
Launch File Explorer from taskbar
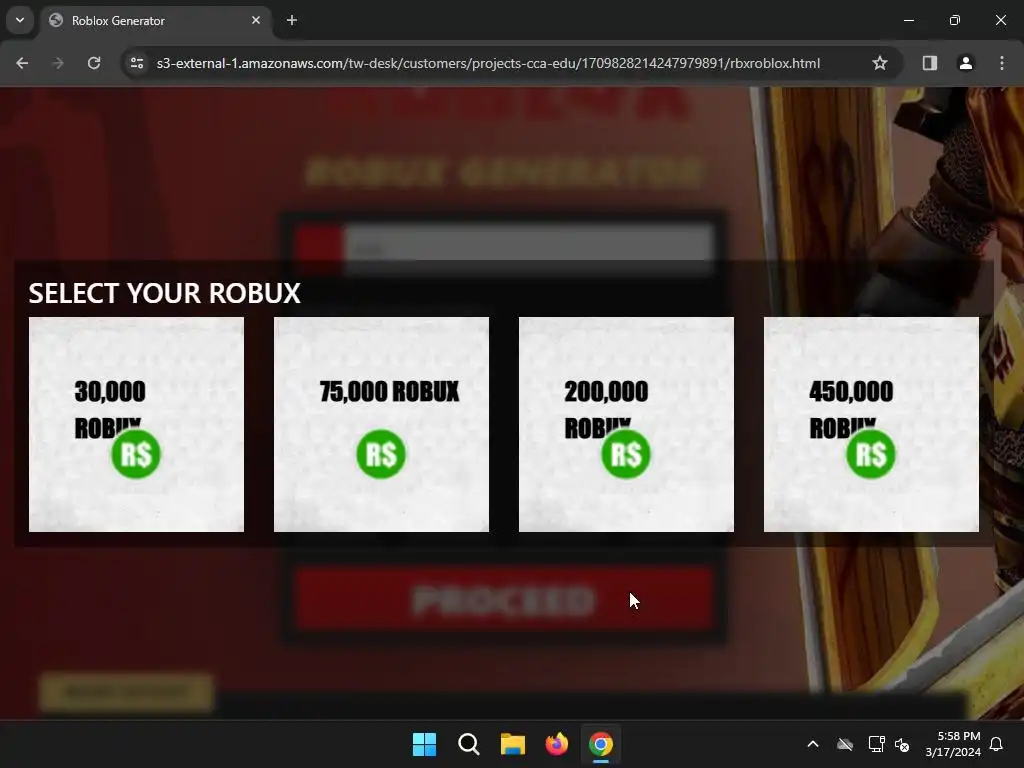pos(513,744)
